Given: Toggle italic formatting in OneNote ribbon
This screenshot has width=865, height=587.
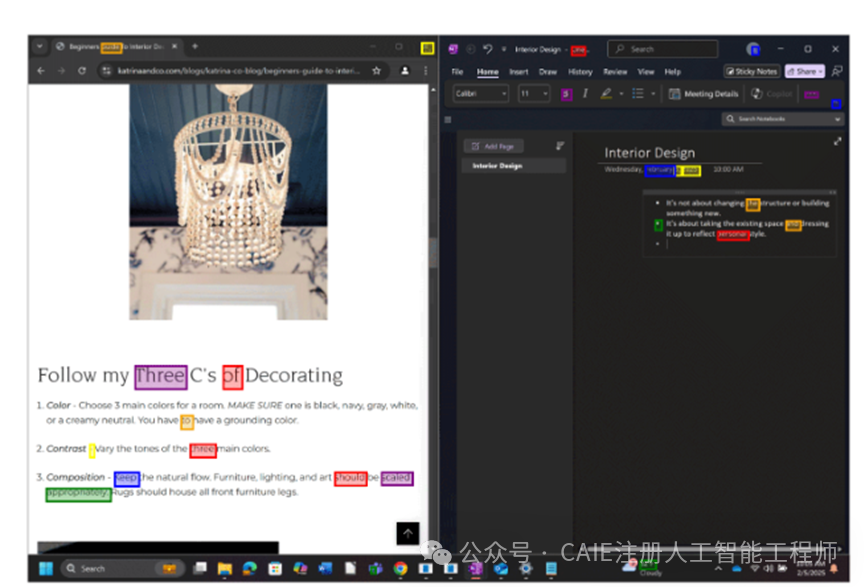Looking at the screenshot, I should click(x=585, y=94).
